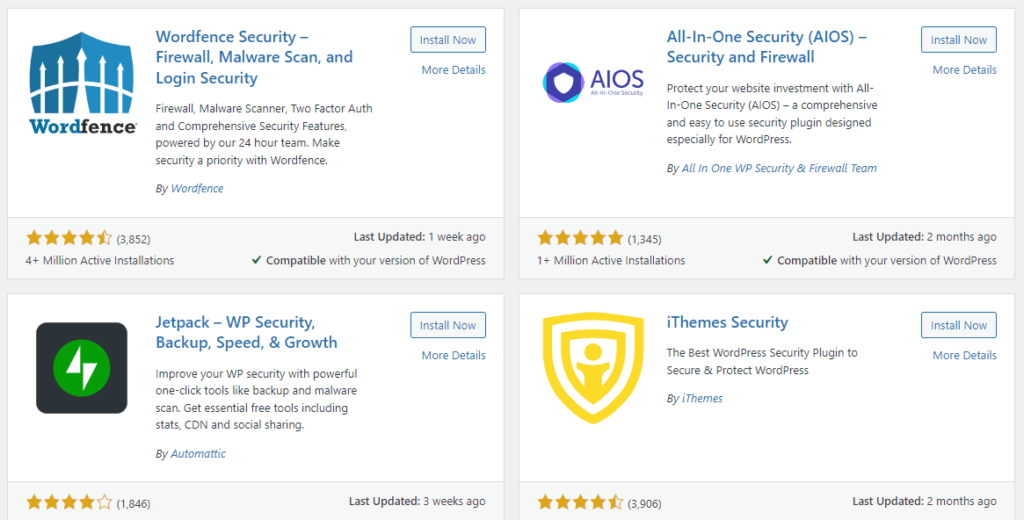This screenshot has height=520, width=1024.
Task: Install the All-In-One Security plugin
Action: 959,40
